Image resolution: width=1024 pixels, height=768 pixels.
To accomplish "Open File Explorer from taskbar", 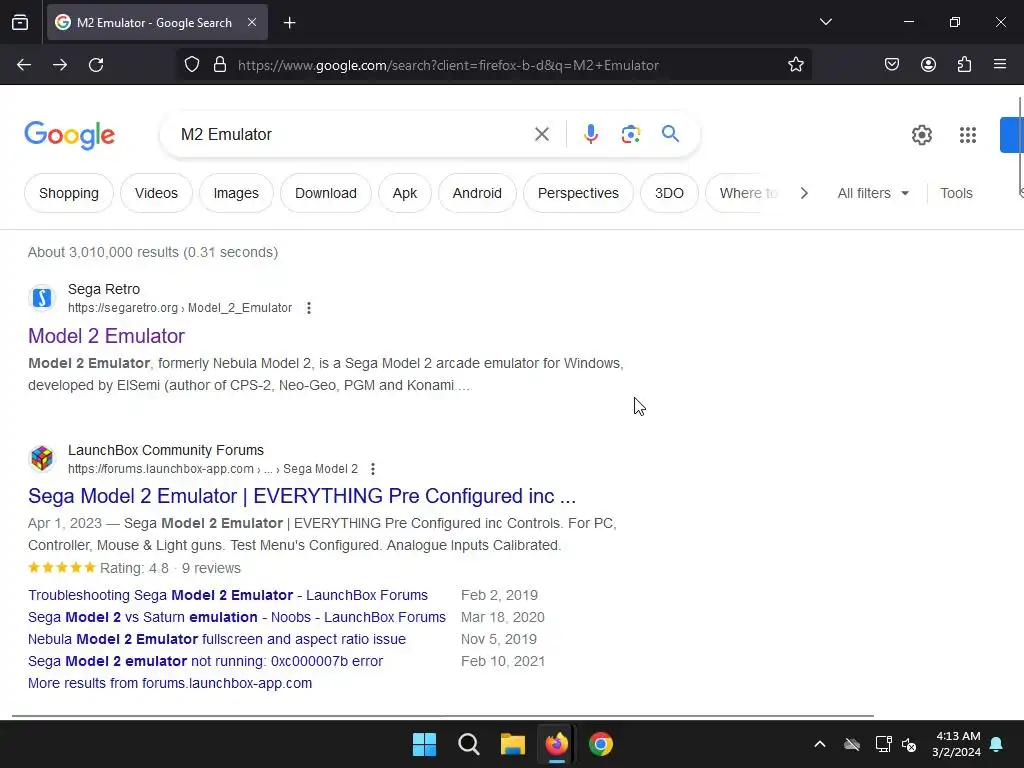I will click(513, 744).
